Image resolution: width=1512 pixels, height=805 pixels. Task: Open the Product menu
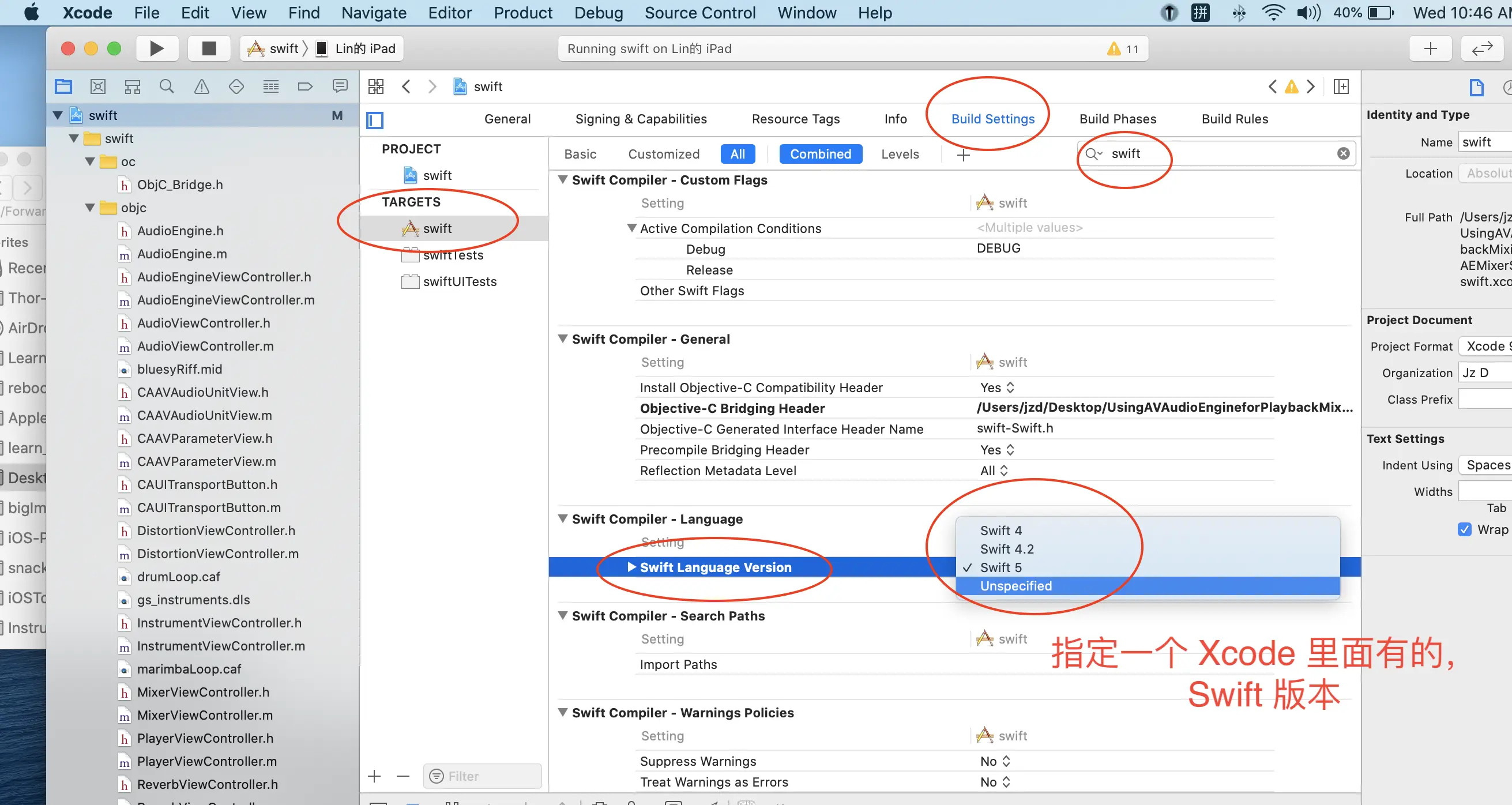point(522,13)
